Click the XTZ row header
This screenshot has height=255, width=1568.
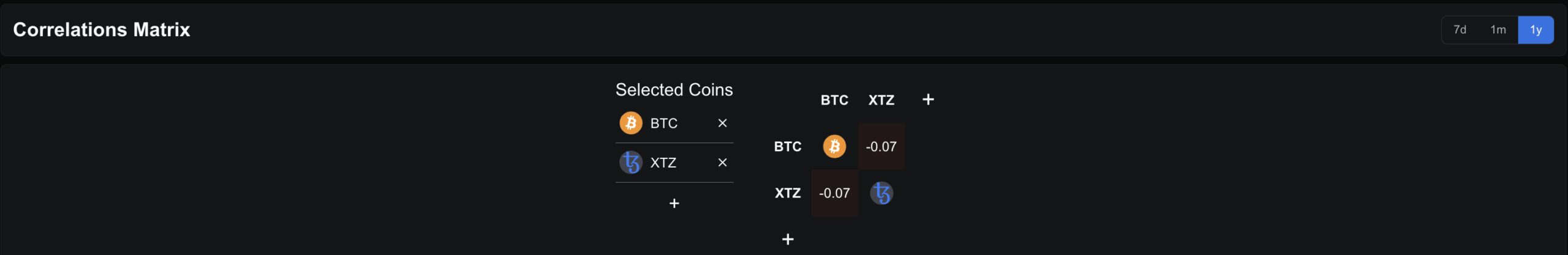[x=788, y=193]
